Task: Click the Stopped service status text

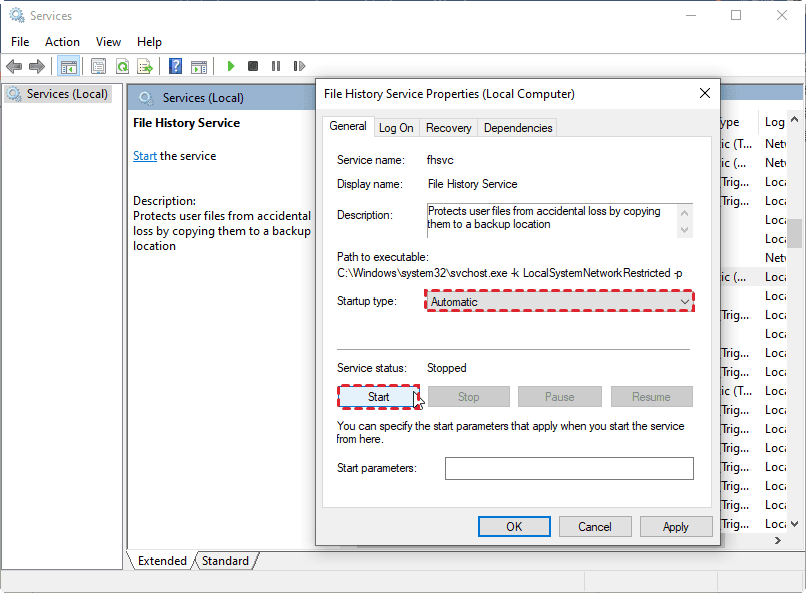Action: point(446,368)
